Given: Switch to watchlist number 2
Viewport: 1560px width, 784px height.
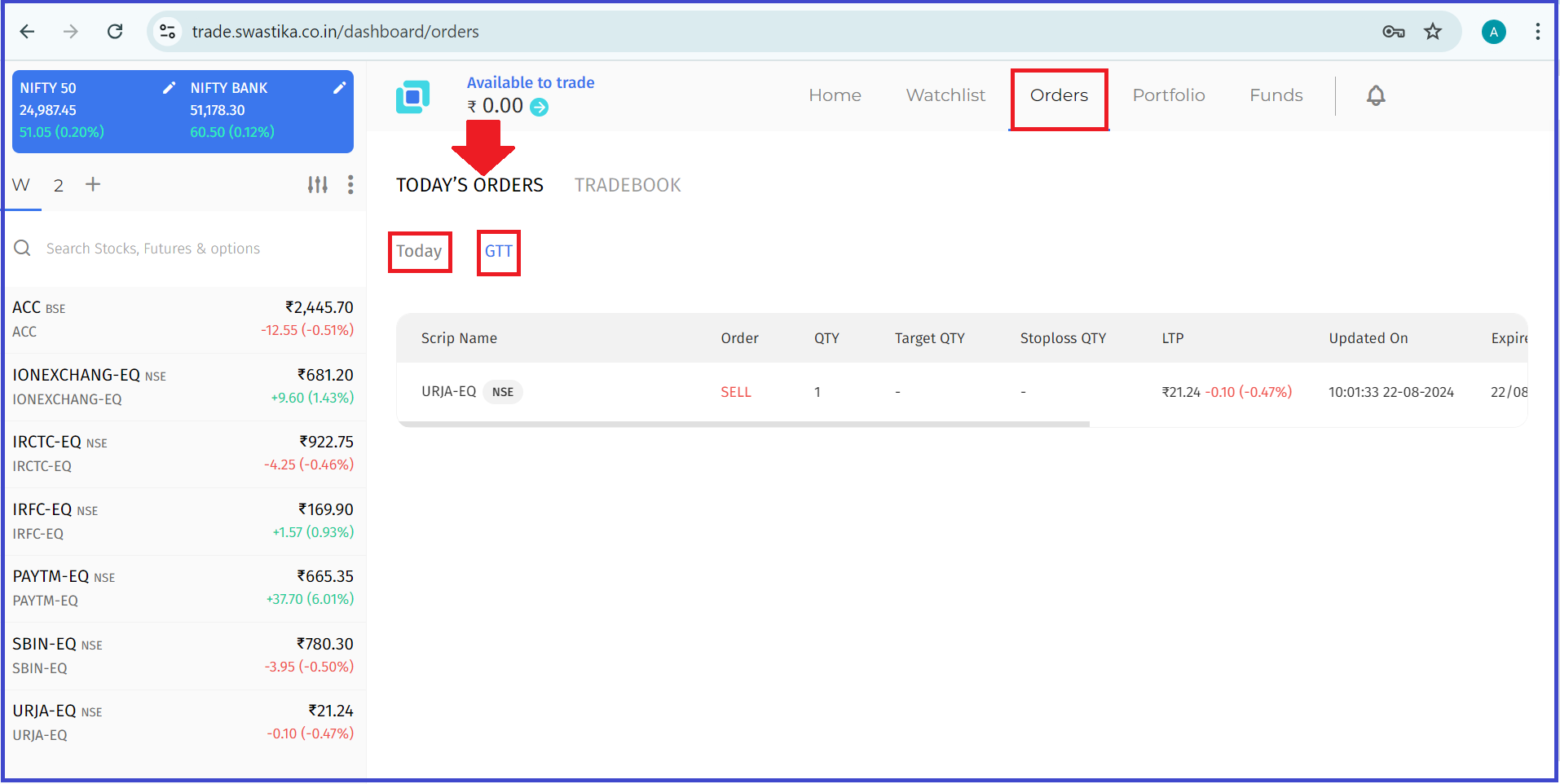Looking at the screenshot, I should click(59, 186).
